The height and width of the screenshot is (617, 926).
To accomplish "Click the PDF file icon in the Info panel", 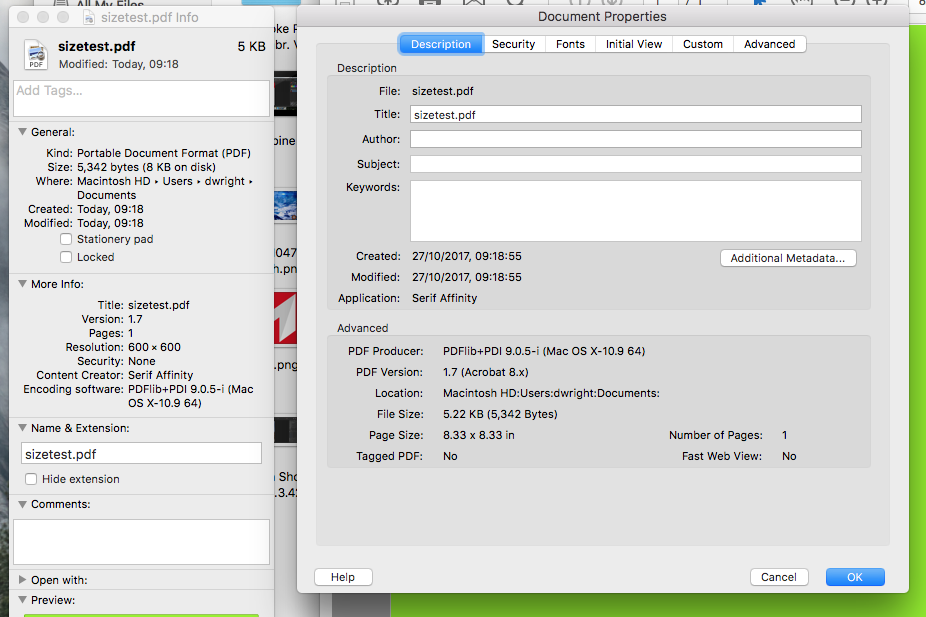I will click(x=37, y=56).
